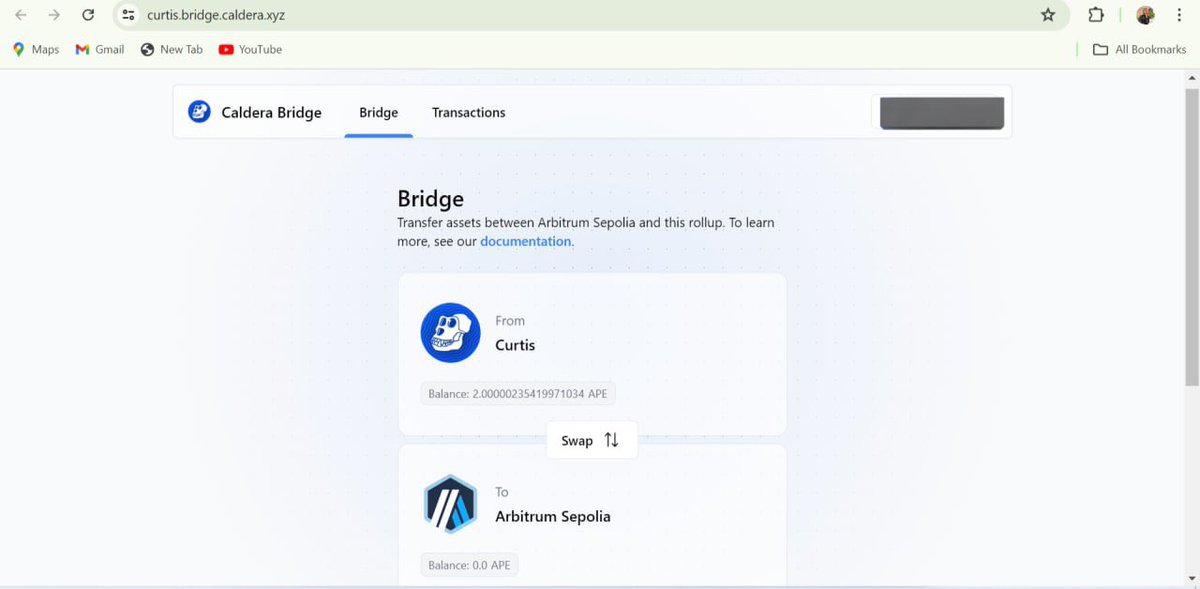Image resolution: width=1200 pixels, height=589 pixels.
Task: Click the Curtis network name
Action: 515,345
